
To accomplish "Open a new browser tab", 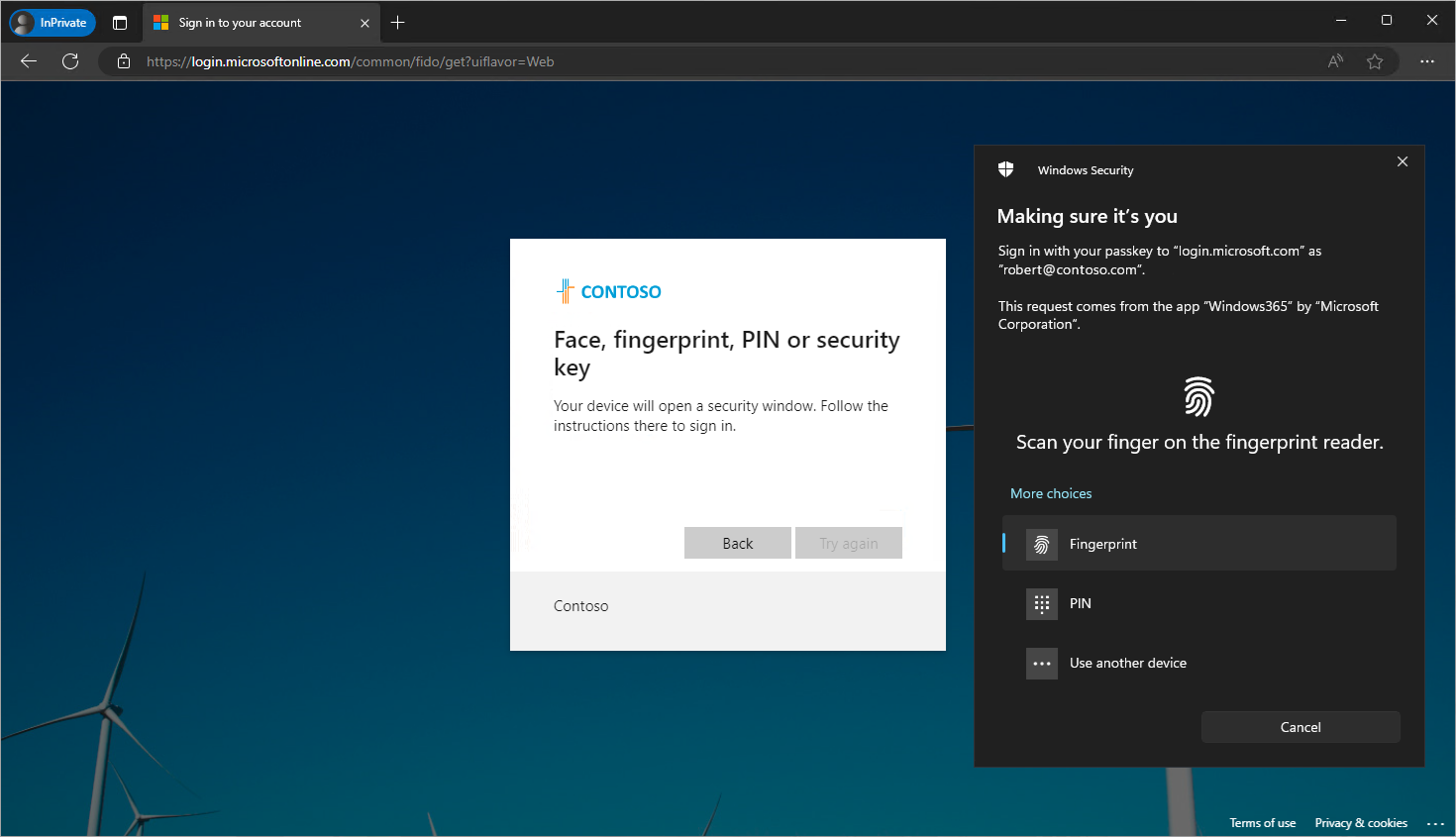I will click(x=397, y=22).
